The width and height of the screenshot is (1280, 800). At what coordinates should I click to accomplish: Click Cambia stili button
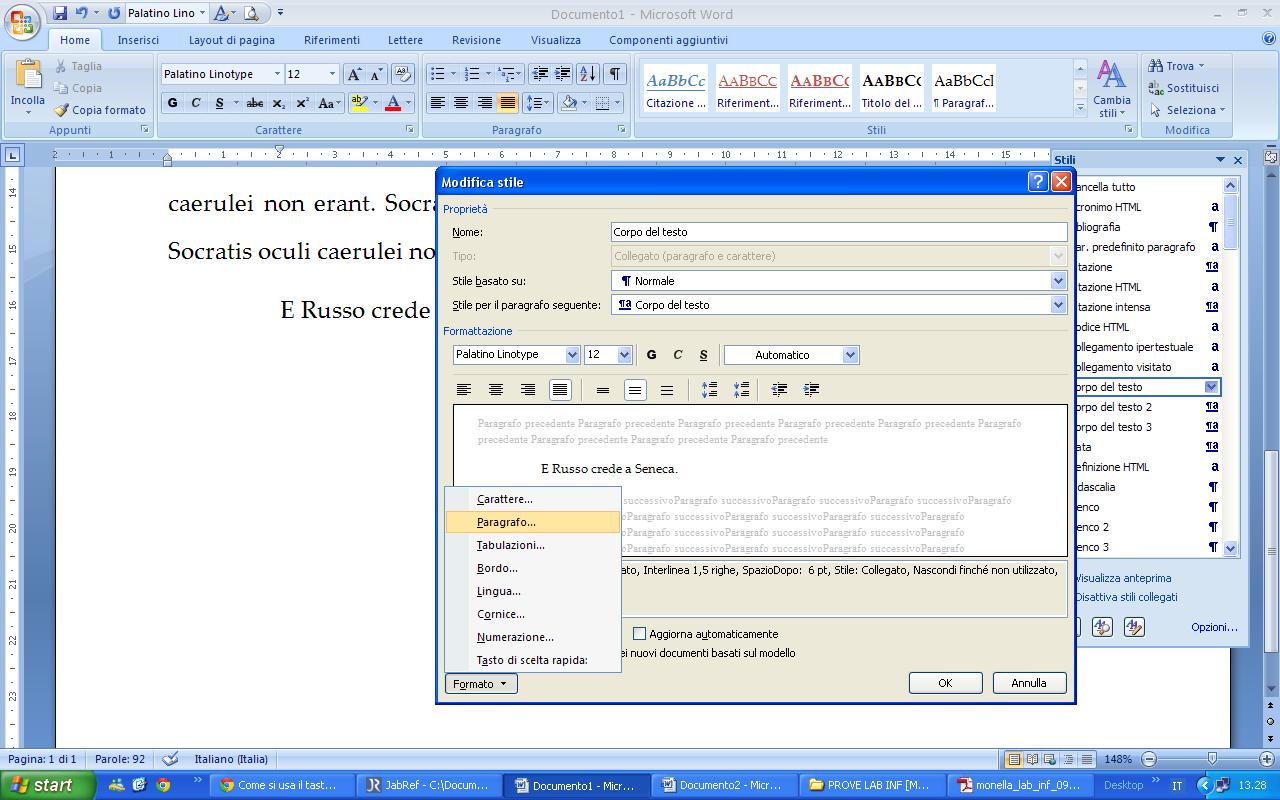tap(1111, 88)
